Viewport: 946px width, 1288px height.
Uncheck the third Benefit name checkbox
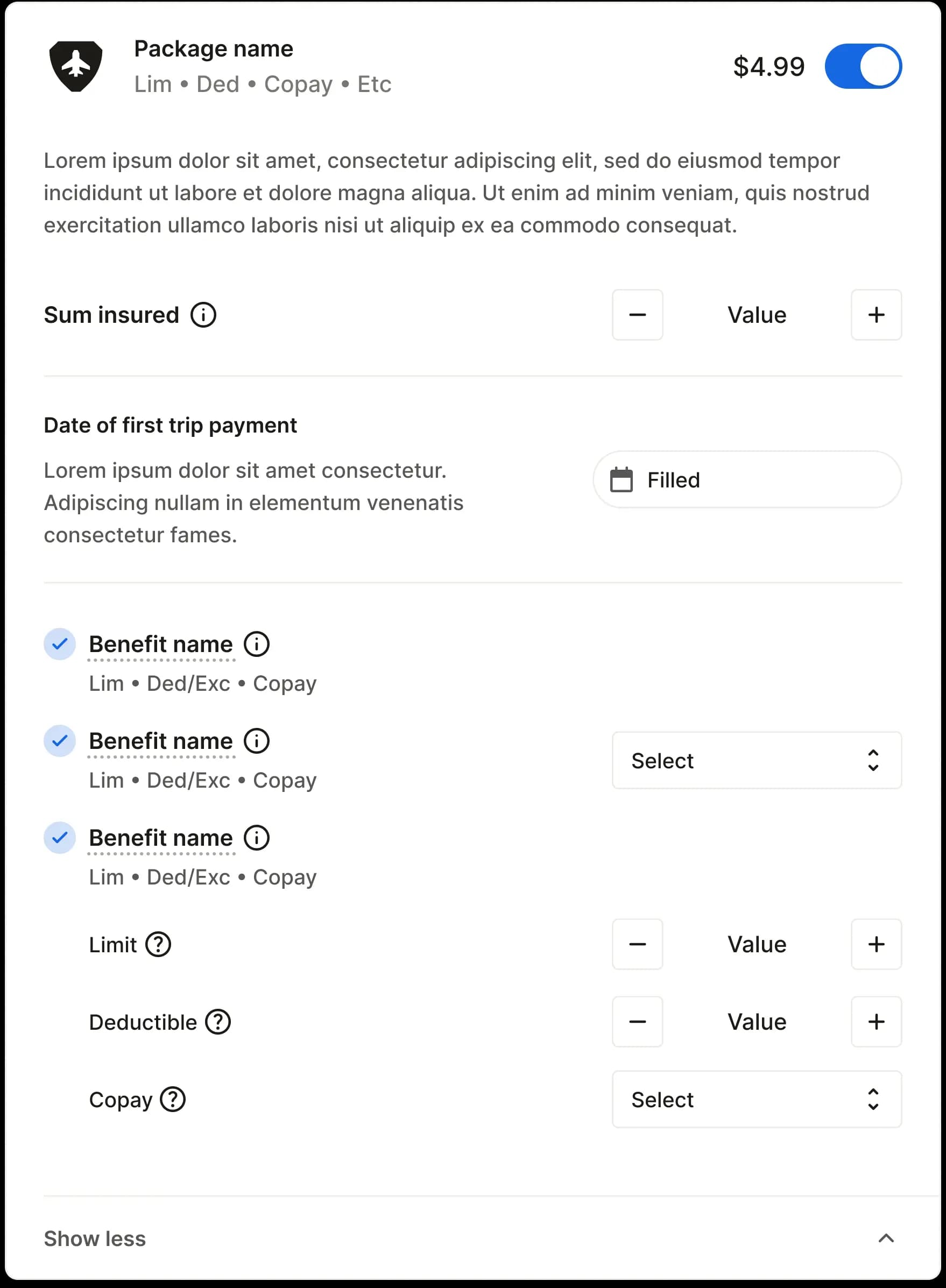60,838
